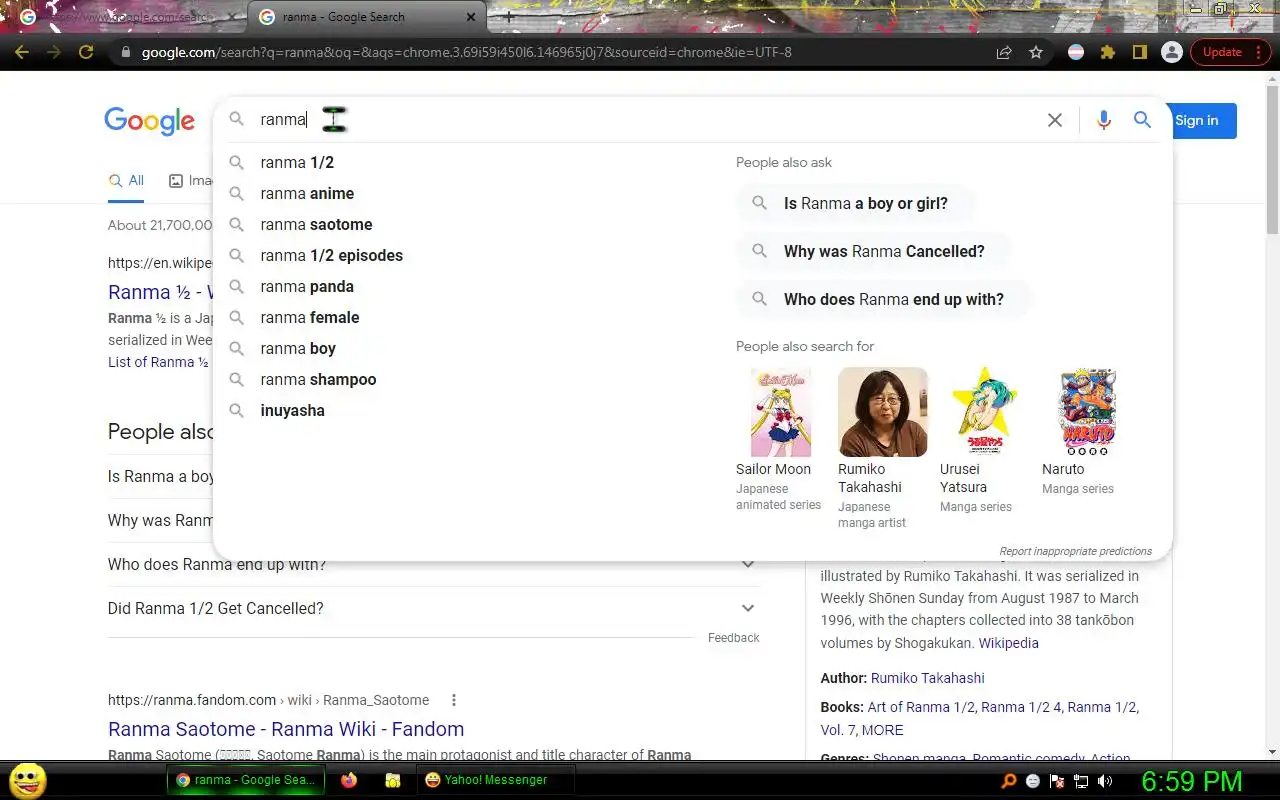
Task: Bookmark this page with the star icon
Action: coord(1036,52)
